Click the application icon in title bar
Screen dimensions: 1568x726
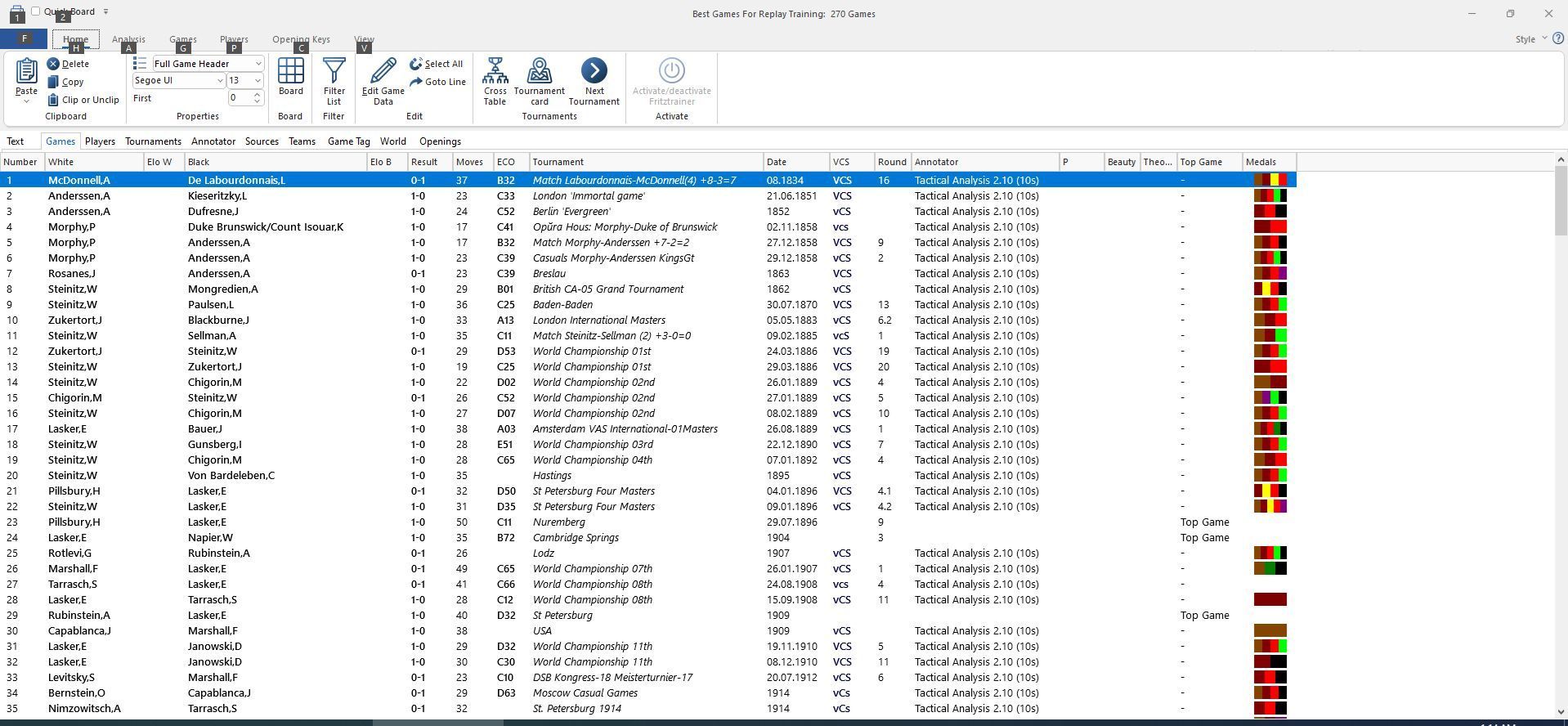17,13
